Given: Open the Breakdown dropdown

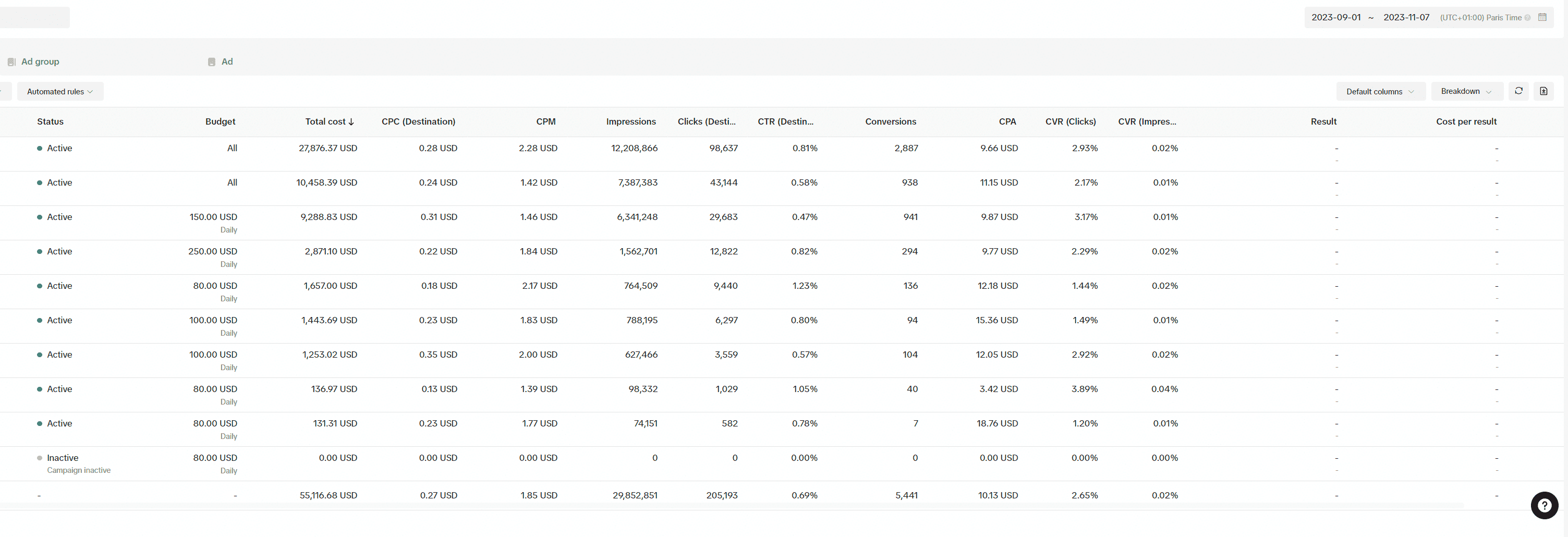Looking at the screenshot, I should [1466, 91].
